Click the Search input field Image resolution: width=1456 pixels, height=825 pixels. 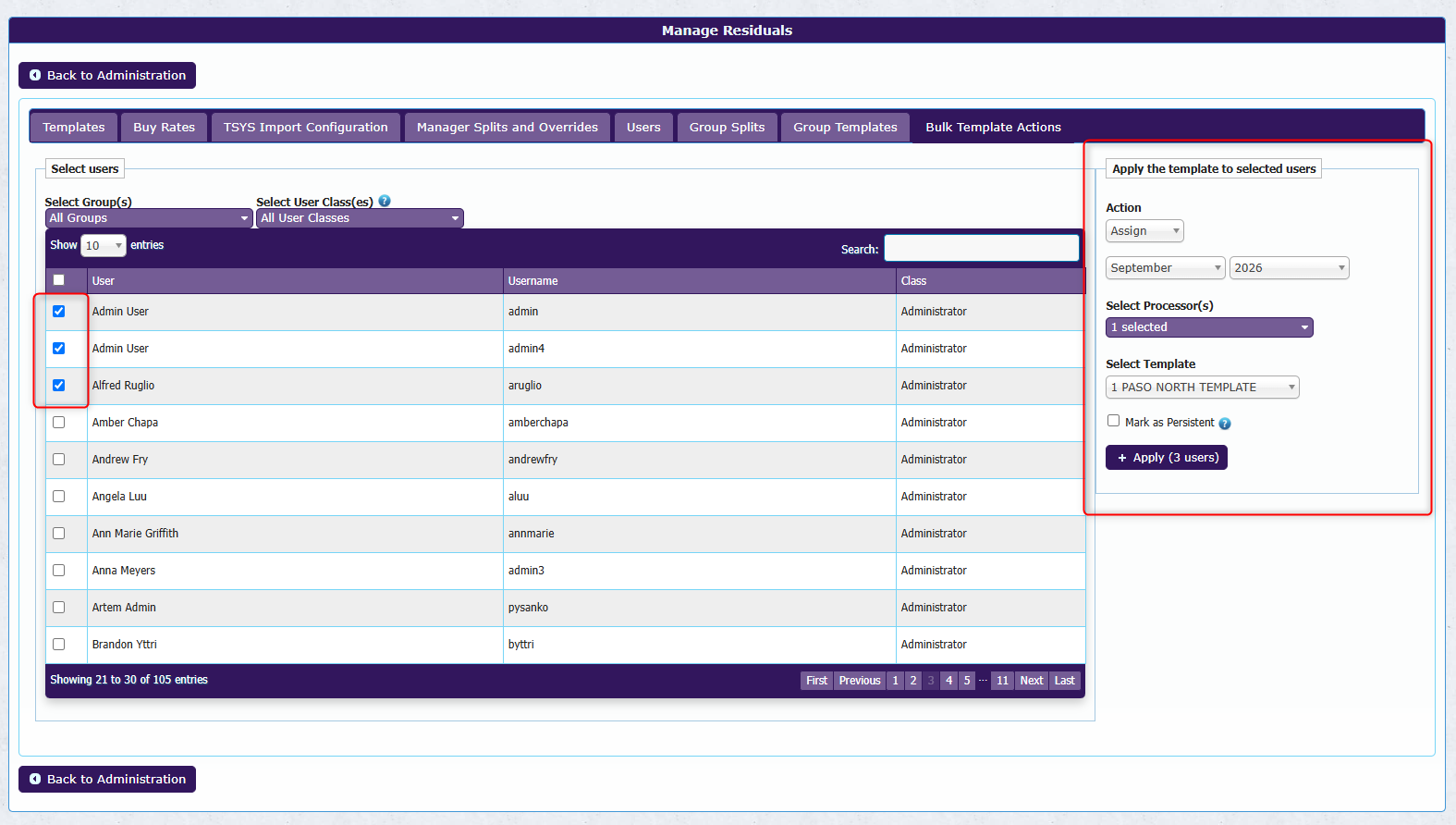(x=982, y=248)
